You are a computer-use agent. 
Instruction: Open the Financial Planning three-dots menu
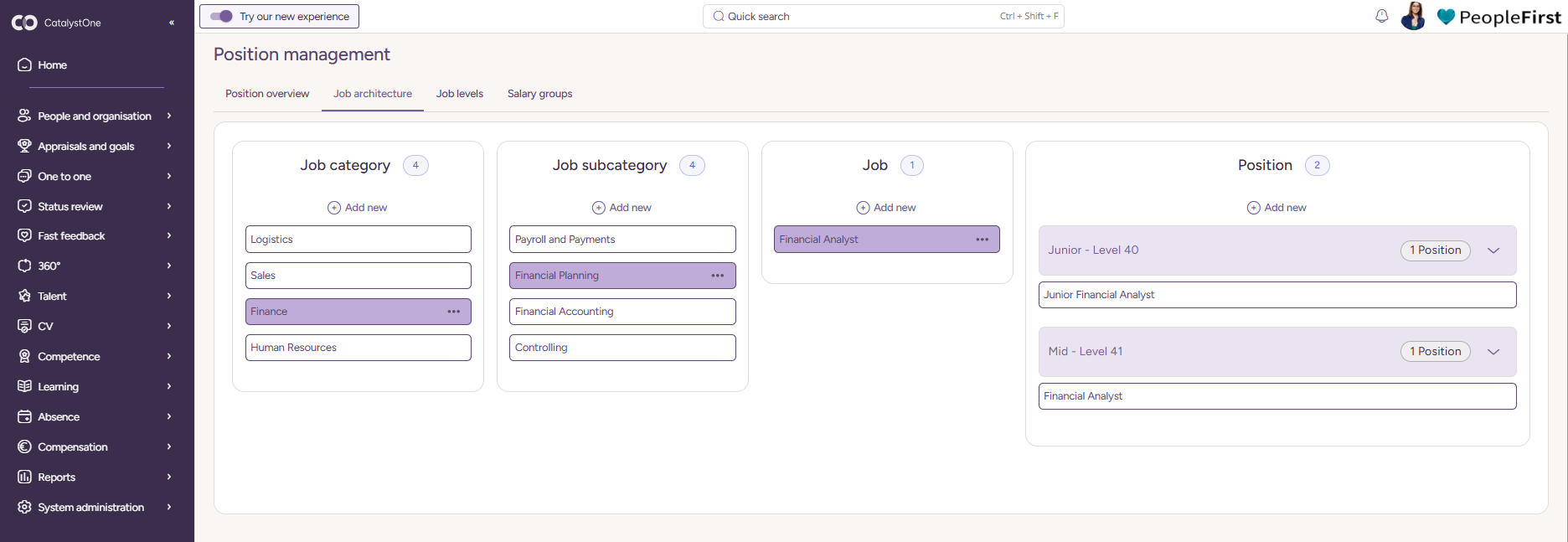(718, 276)
